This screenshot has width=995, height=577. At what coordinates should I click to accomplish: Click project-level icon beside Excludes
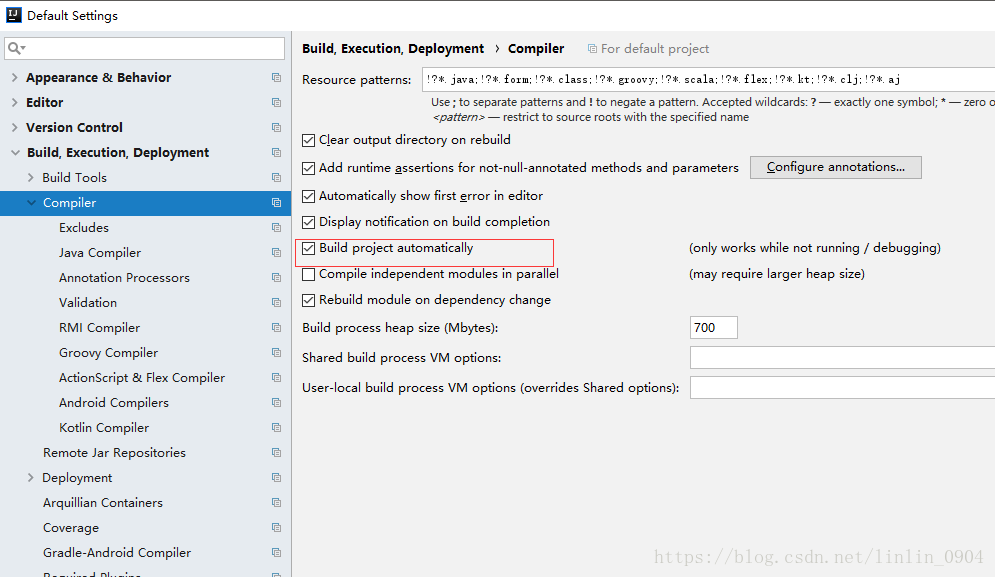(x=276, y=227)
